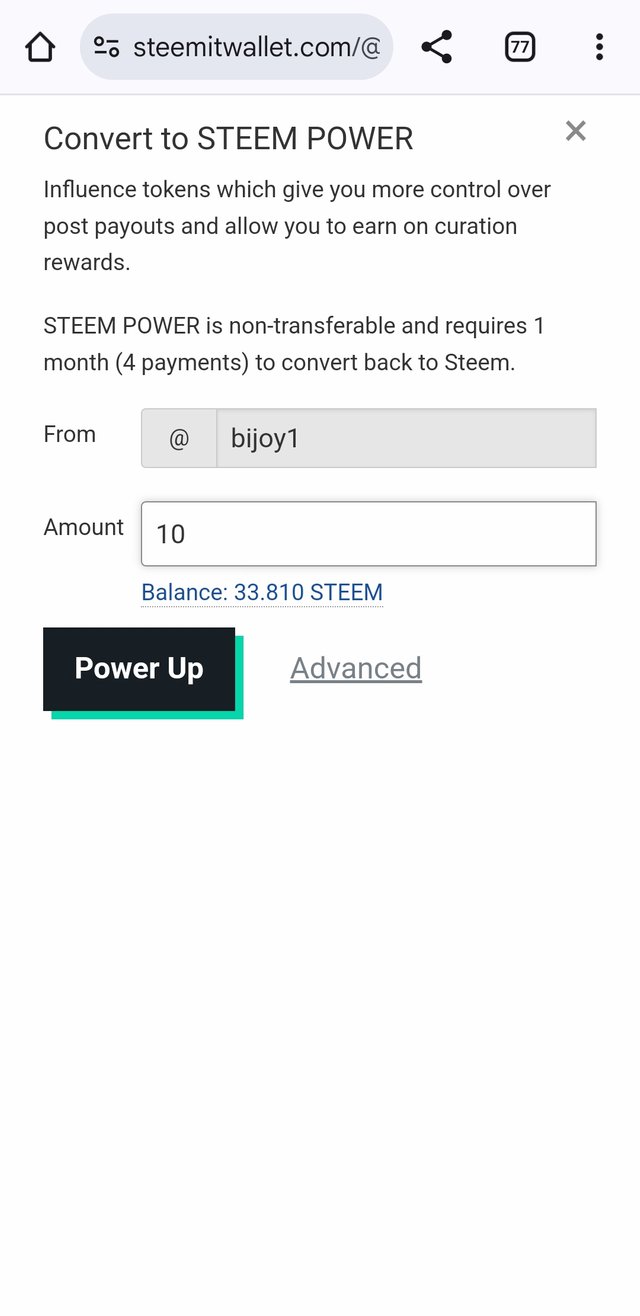Tap the site permissions icon in the address bar
The image size is (640, 1316).
point(107,46)
